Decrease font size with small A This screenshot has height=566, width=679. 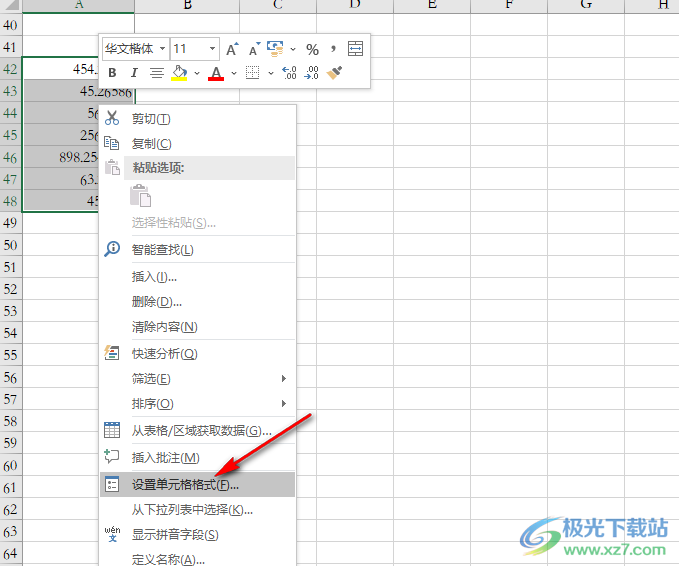(254, 49)
